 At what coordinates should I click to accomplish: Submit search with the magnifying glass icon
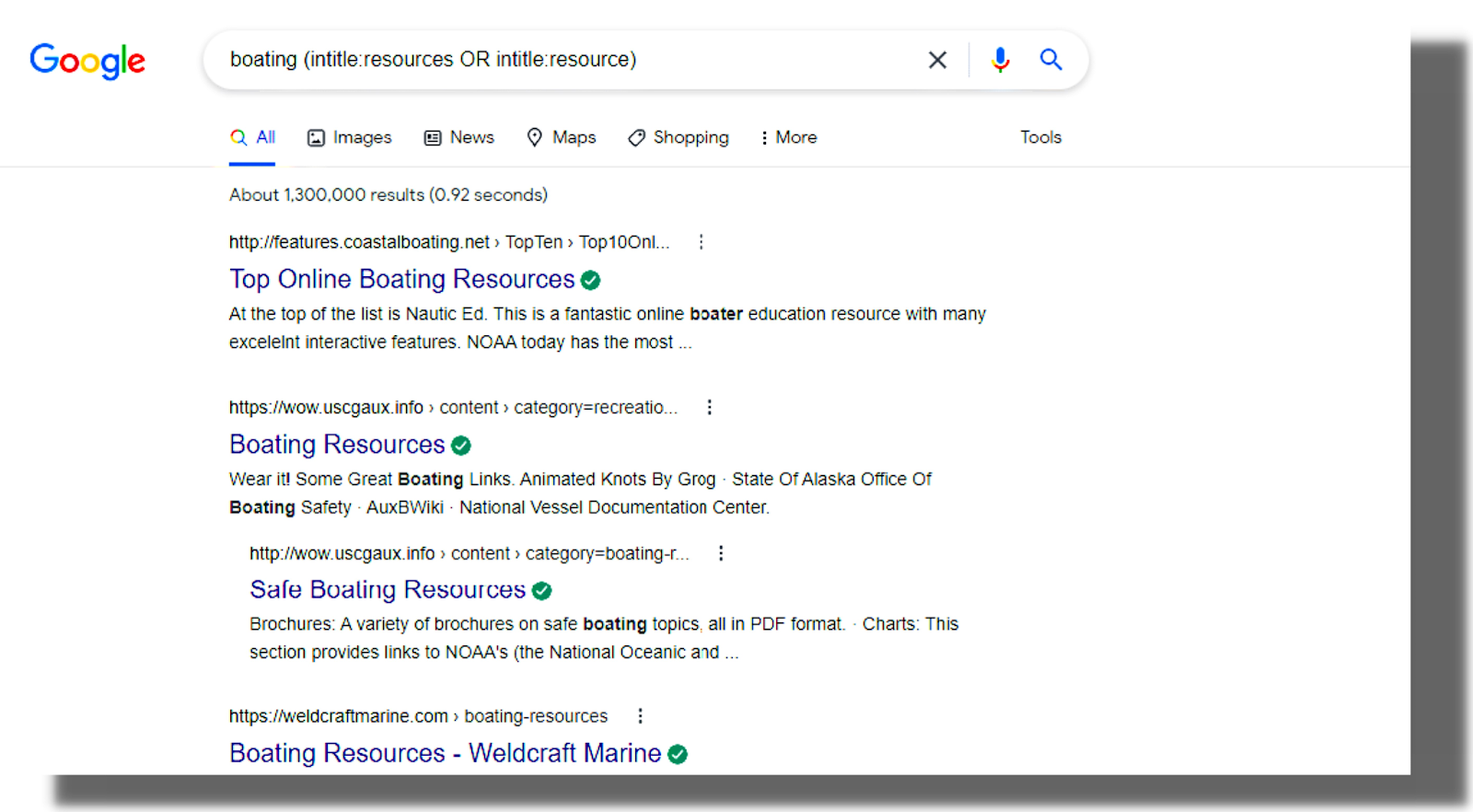tap(1050, 60)
